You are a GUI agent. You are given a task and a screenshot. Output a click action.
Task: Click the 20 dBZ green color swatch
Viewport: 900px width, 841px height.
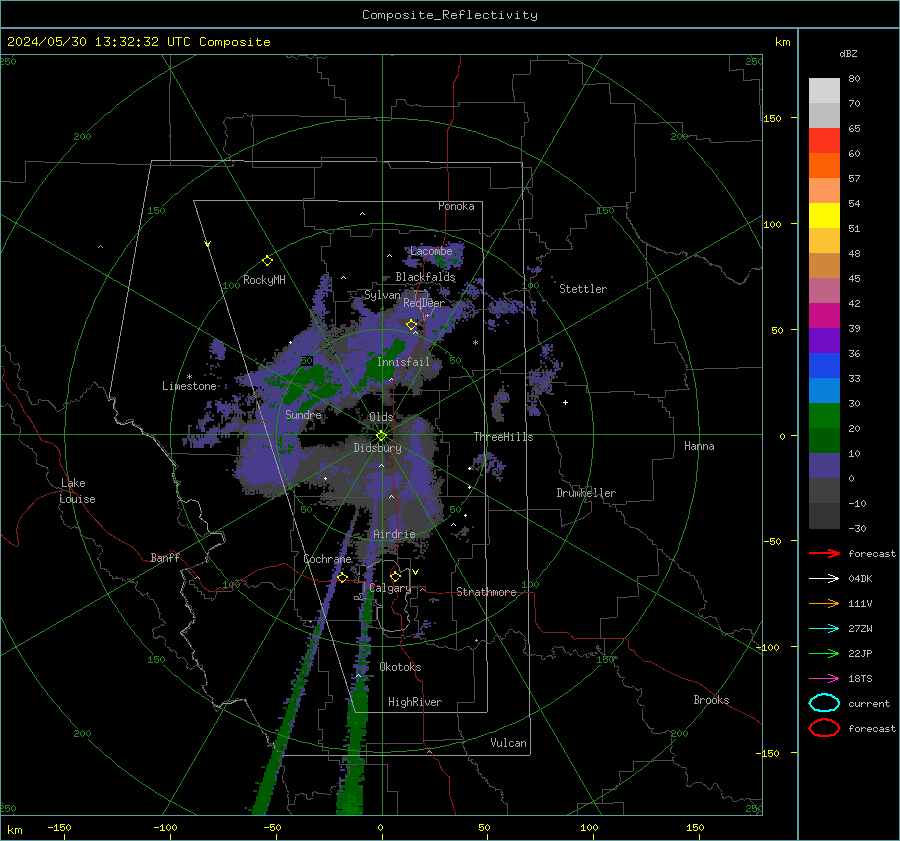click(824, 416)
